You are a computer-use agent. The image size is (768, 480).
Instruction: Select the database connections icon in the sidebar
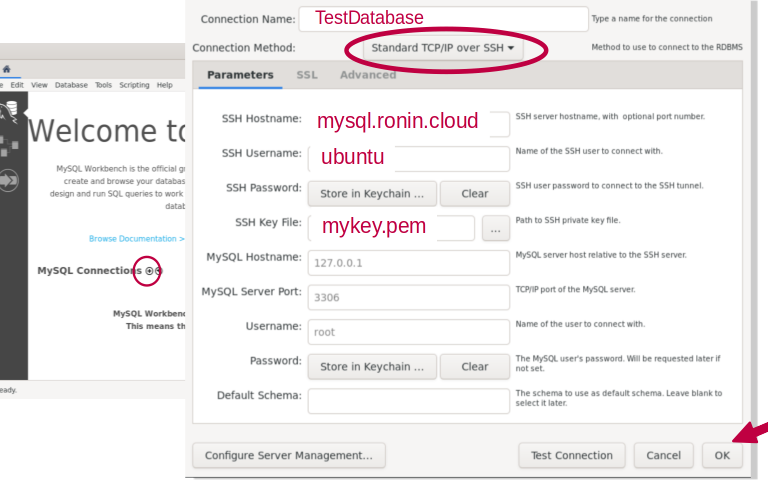[9, 111]
